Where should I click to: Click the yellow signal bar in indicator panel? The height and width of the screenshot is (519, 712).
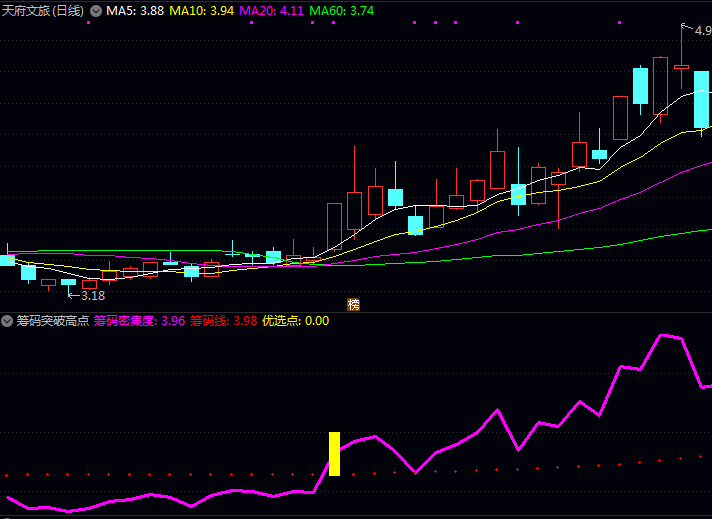pyautogui.click(x=335, y=453)
